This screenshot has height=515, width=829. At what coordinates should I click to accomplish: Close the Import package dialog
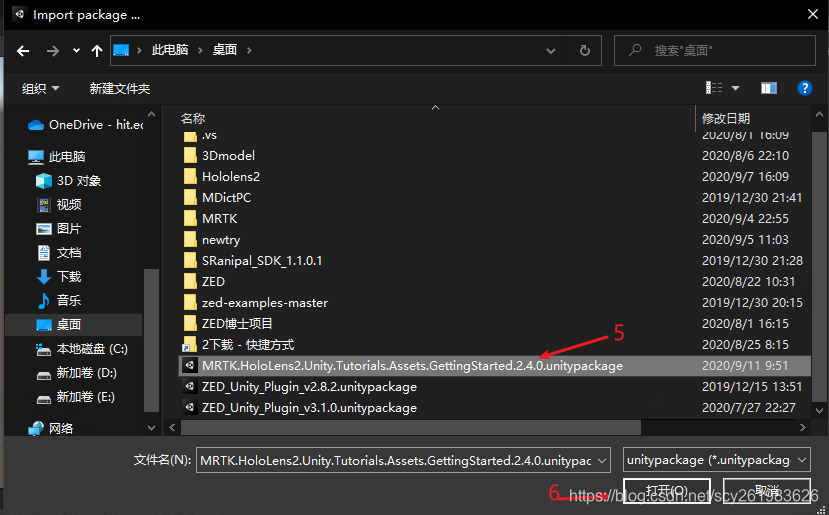coord(813,14)
